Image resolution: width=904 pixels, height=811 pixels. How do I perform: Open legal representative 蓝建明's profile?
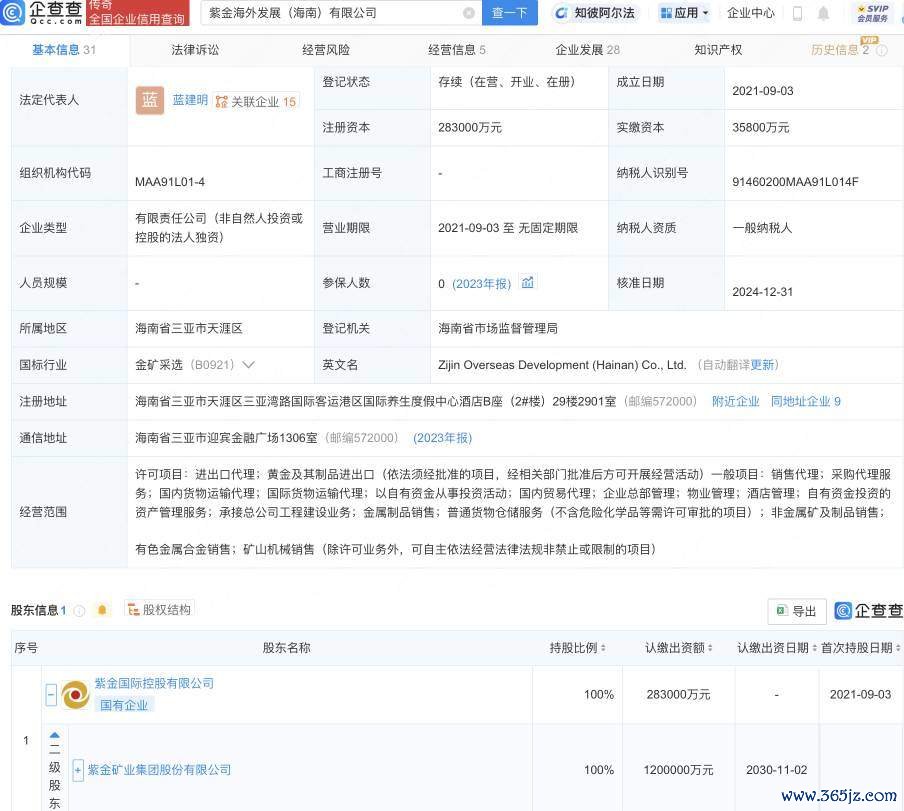190,100
